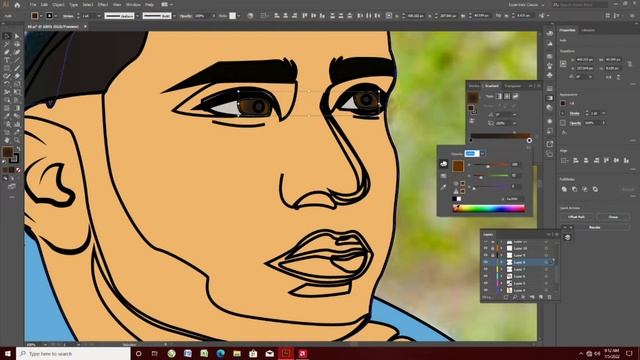This screenshot has width=640, height=360.
Task: Click the Group quick action button
Action: pyautogui.click(x=613, y=217)
